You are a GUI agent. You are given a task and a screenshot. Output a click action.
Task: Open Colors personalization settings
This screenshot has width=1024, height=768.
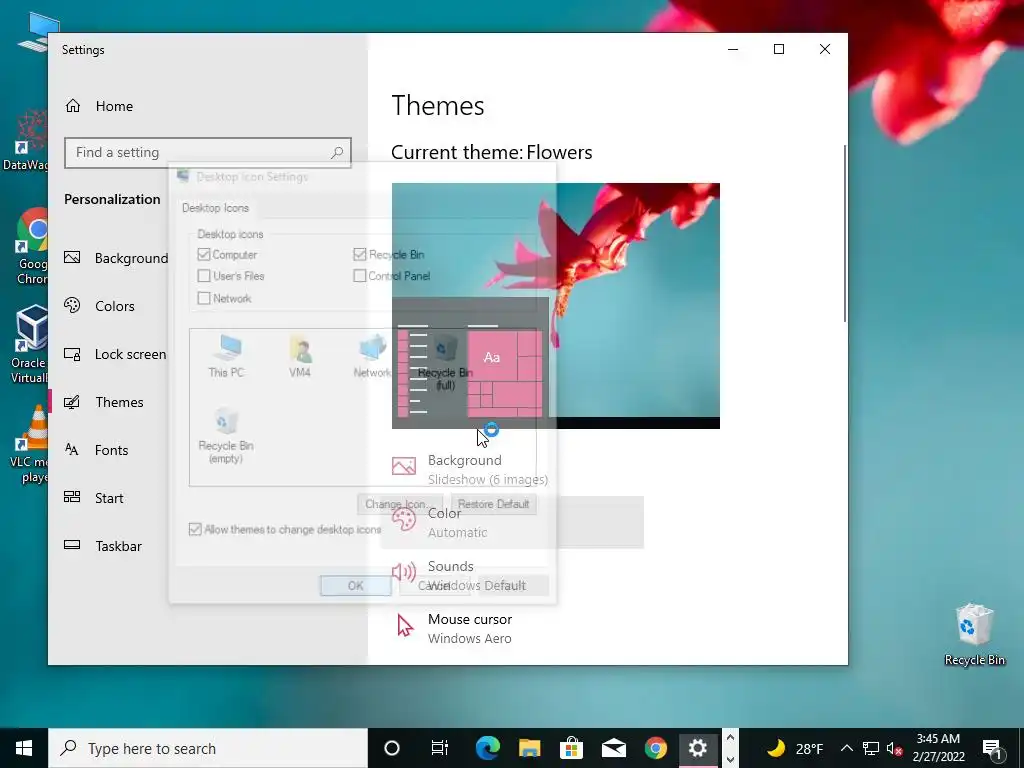coord(99,306)
